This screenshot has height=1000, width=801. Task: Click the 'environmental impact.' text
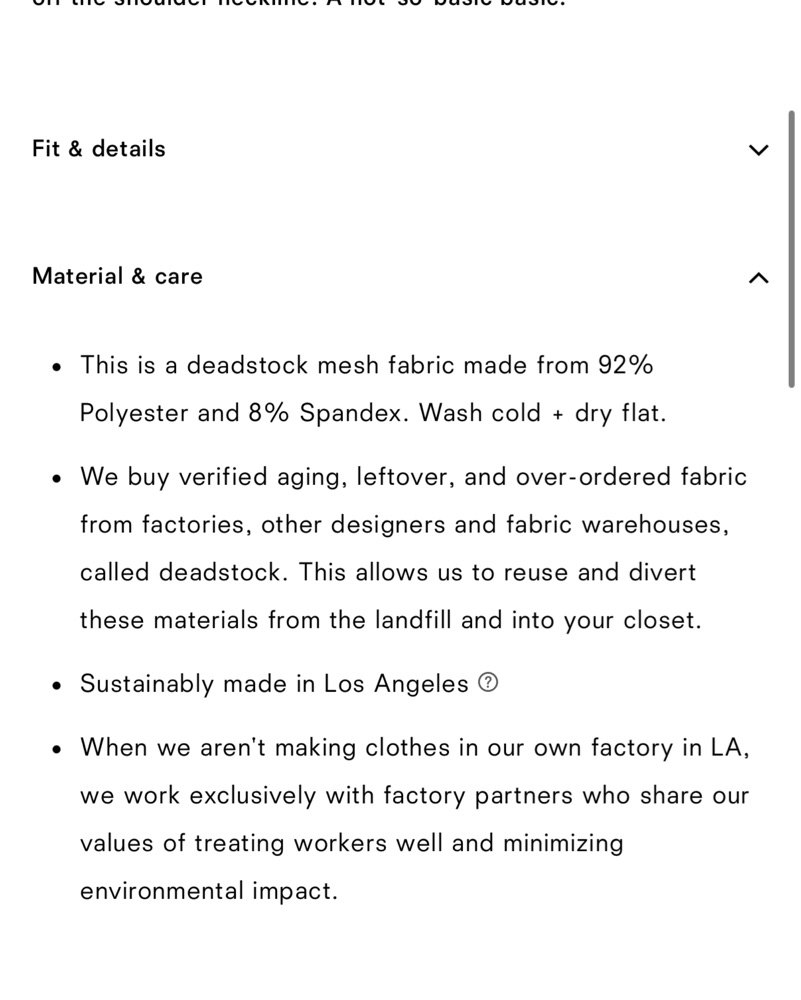click(209, 891)
